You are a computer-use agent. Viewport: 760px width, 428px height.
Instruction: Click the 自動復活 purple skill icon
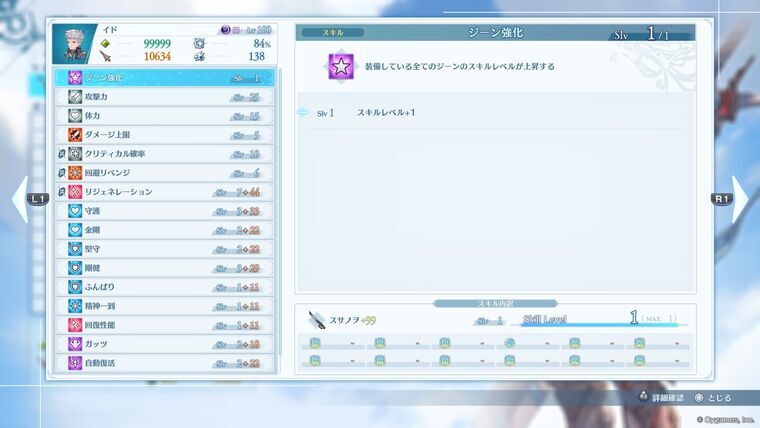tap(75, 363)
